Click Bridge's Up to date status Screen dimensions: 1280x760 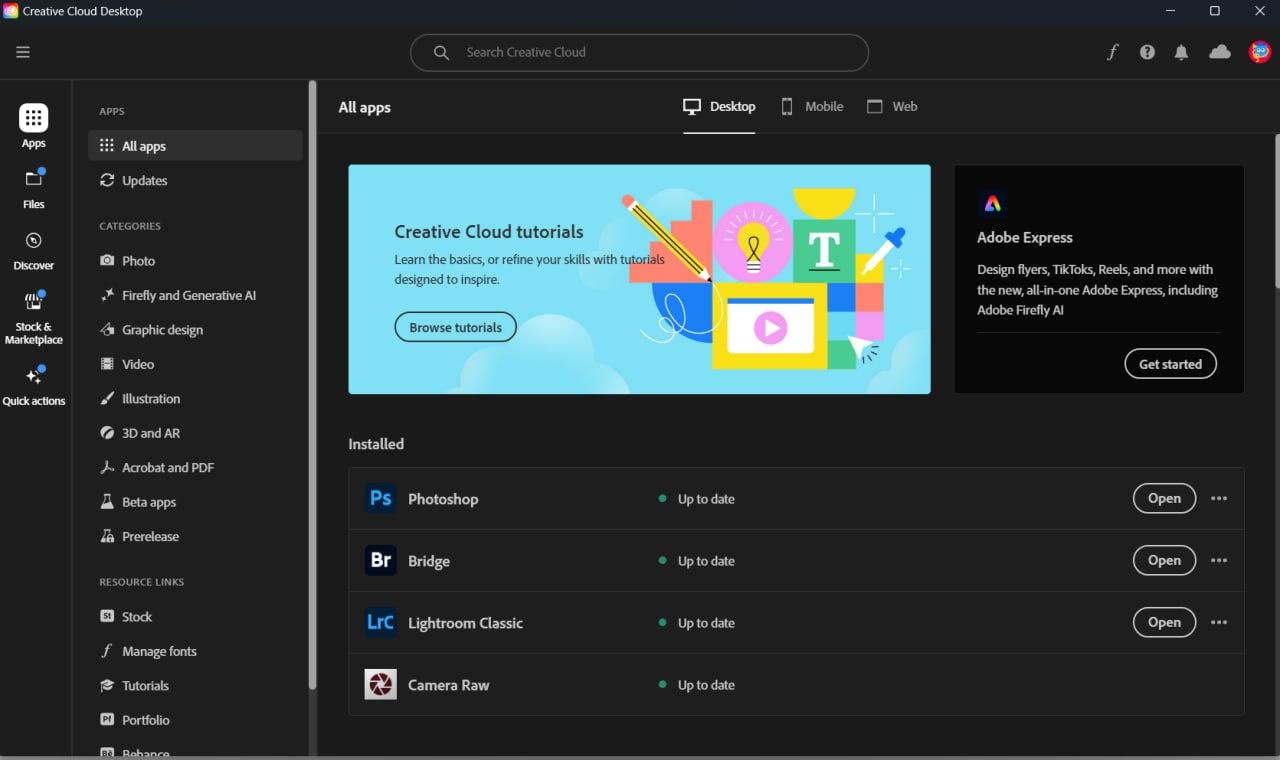(x=696, y=561)
